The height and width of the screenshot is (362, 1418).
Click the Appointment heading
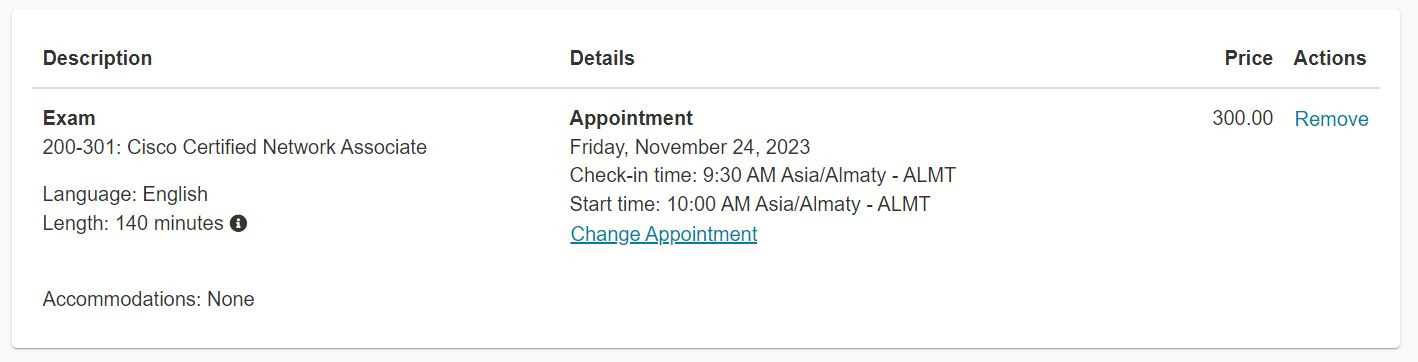coord(631,118)
